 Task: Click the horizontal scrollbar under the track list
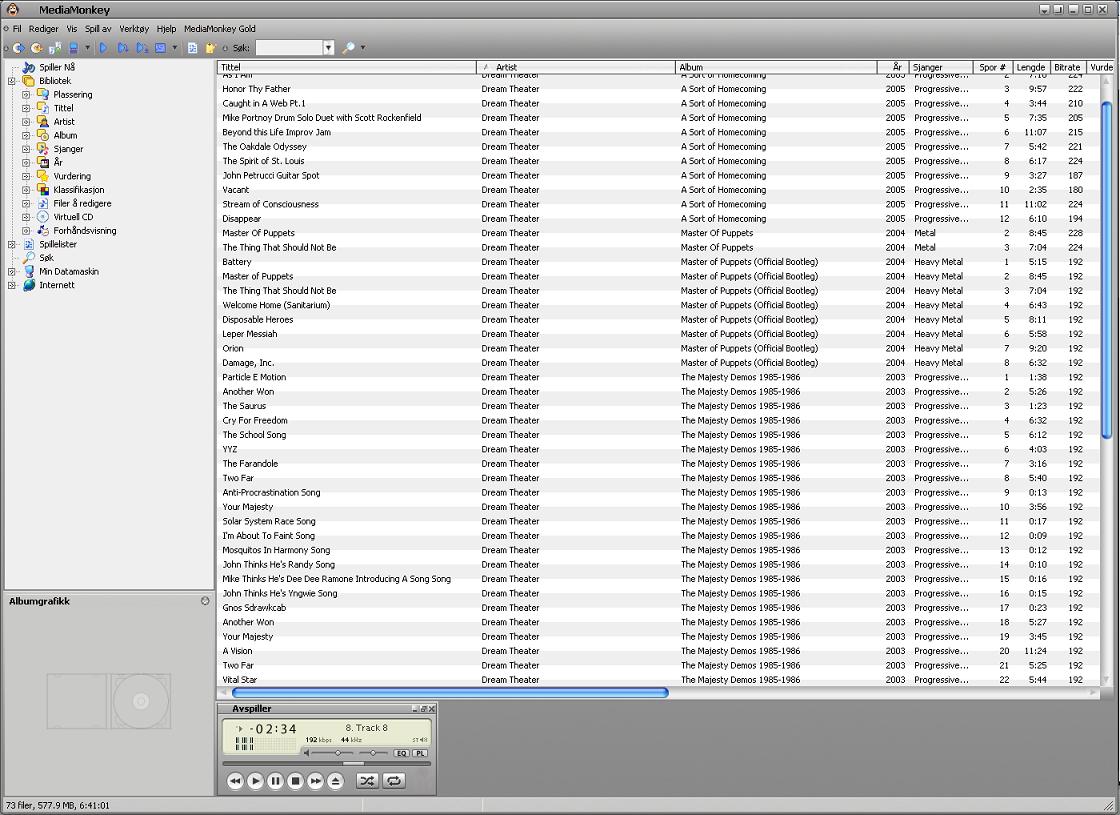coord(450,692)
